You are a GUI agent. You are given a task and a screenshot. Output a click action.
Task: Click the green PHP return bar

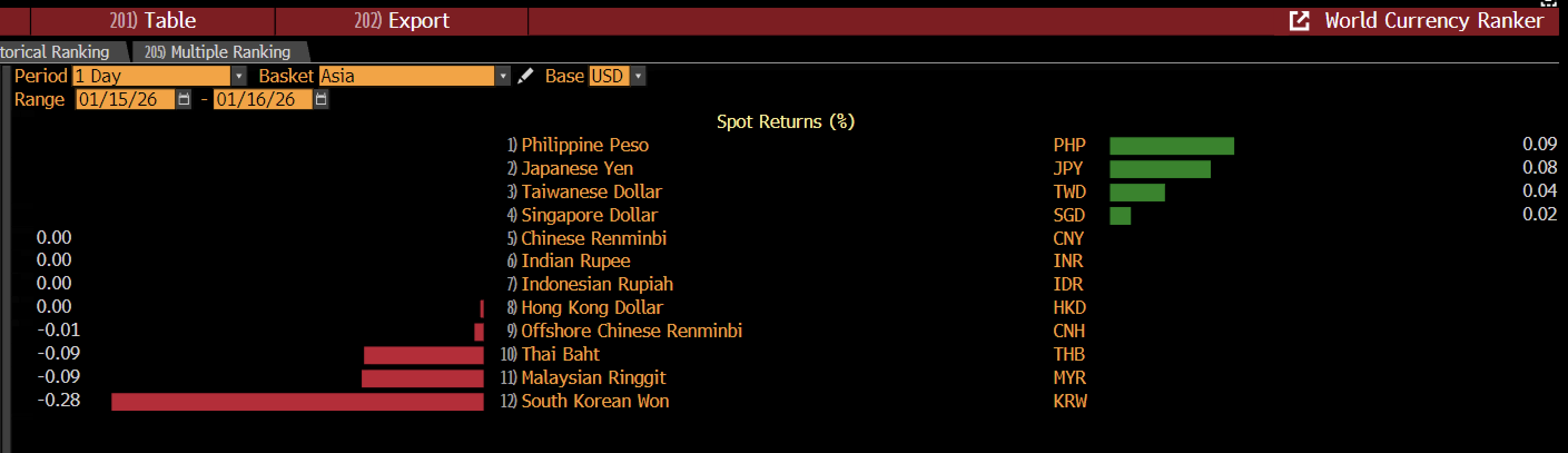point(1171,146)
